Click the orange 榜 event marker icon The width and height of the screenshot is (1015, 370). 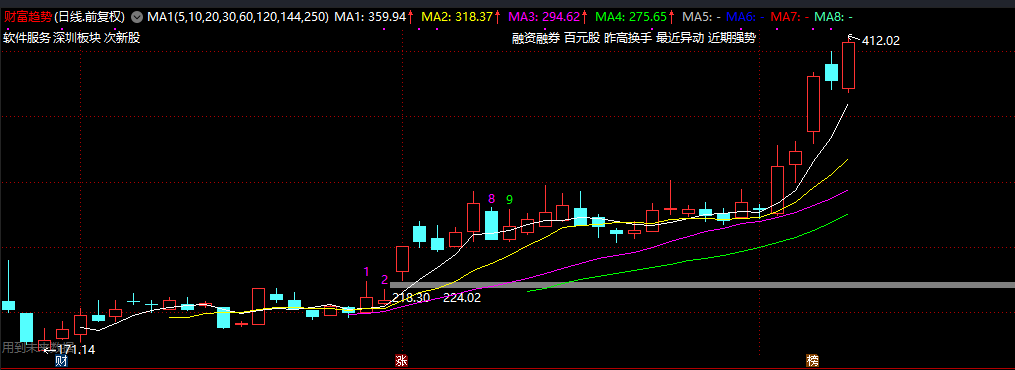(812, 360)
